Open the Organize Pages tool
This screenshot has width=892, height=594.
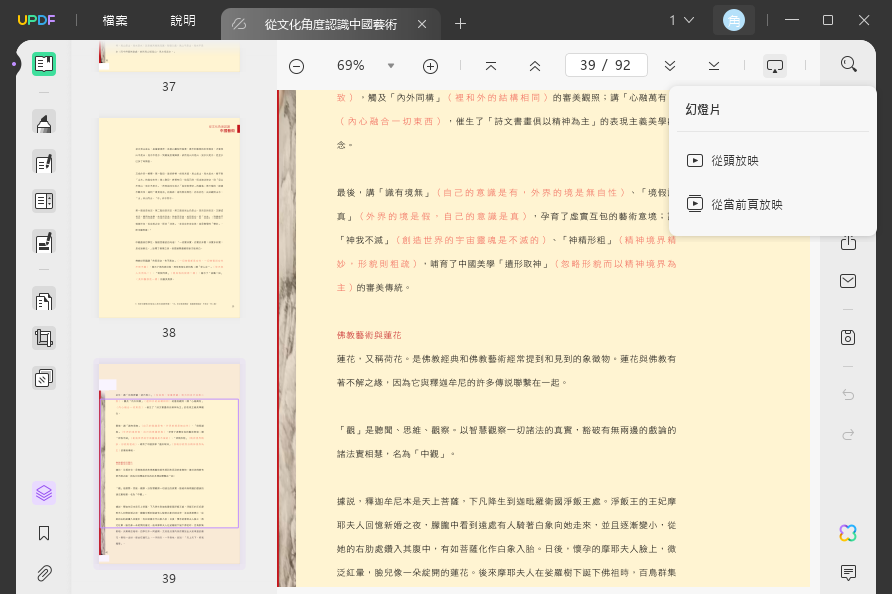click(44, 301)
